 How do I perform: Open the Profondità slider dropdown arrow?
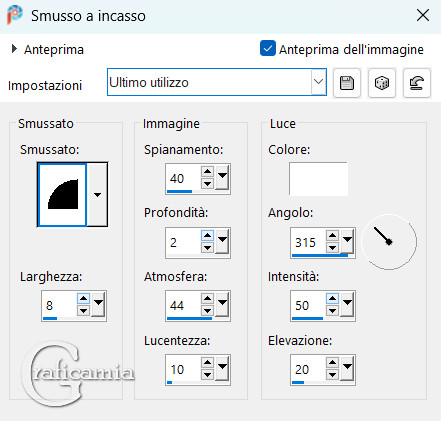pos(222,240)
